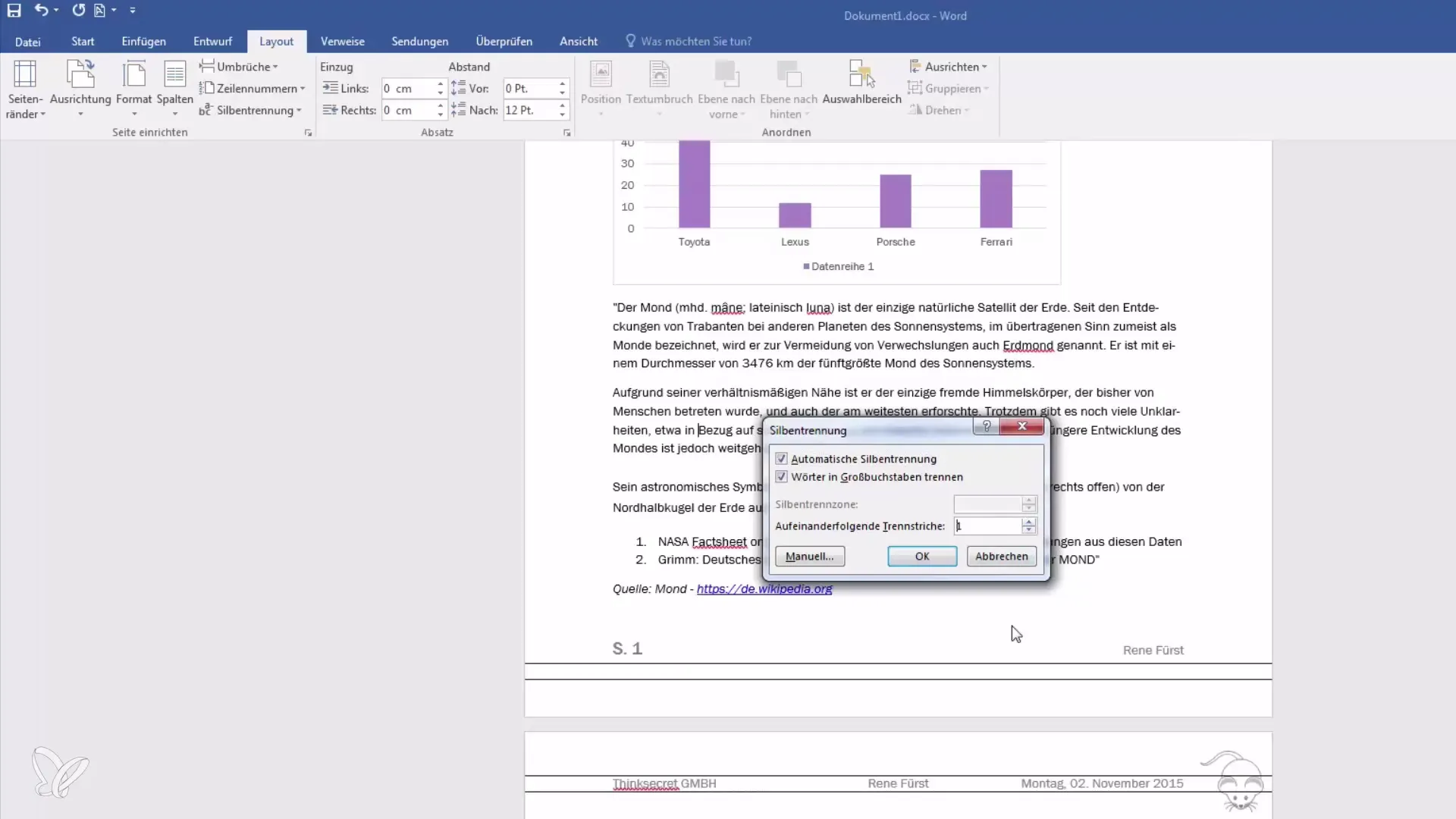Image resolution: width=1456 pixels, height=819 pixels.
Task: Click the Datenreihe 1 chart legend
Action: pos(839,267)
